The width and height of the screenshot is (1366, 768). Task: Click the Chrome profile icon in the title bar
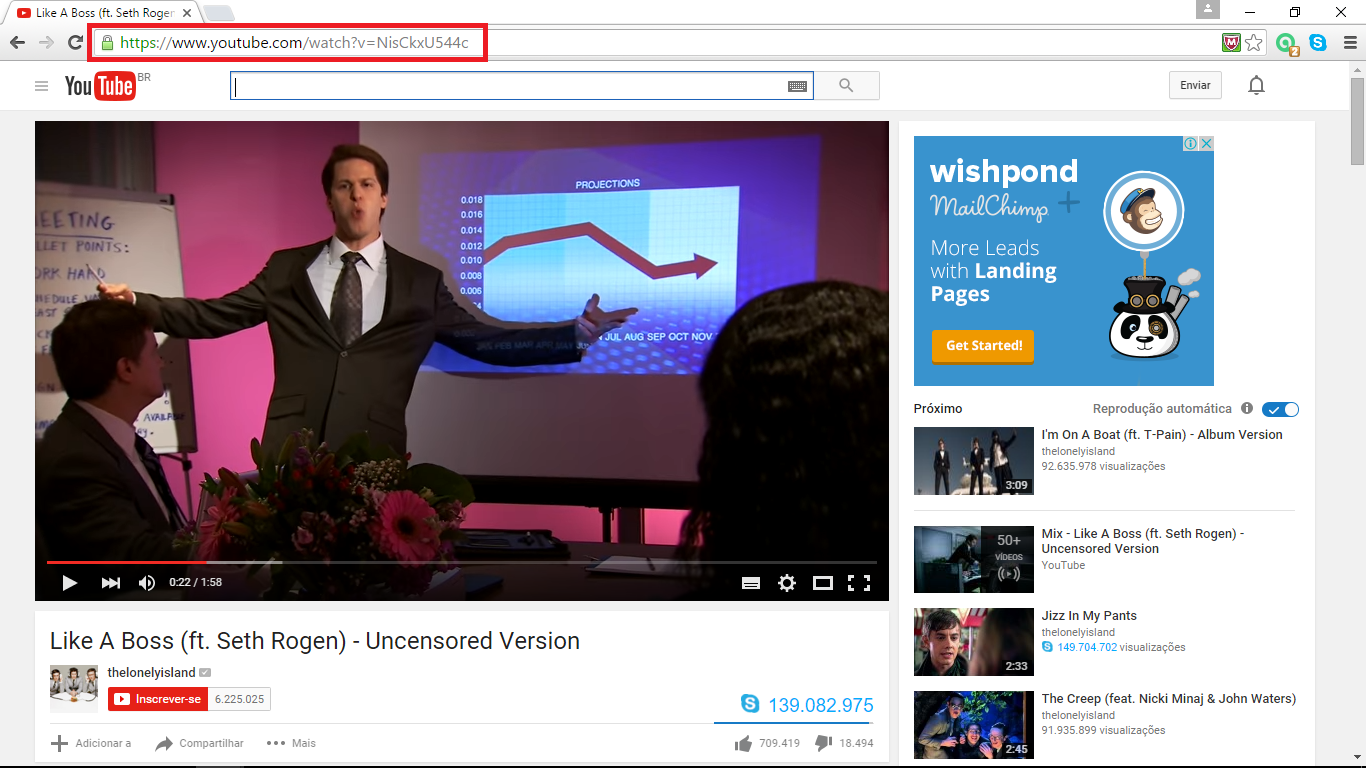pos(1208,10)
